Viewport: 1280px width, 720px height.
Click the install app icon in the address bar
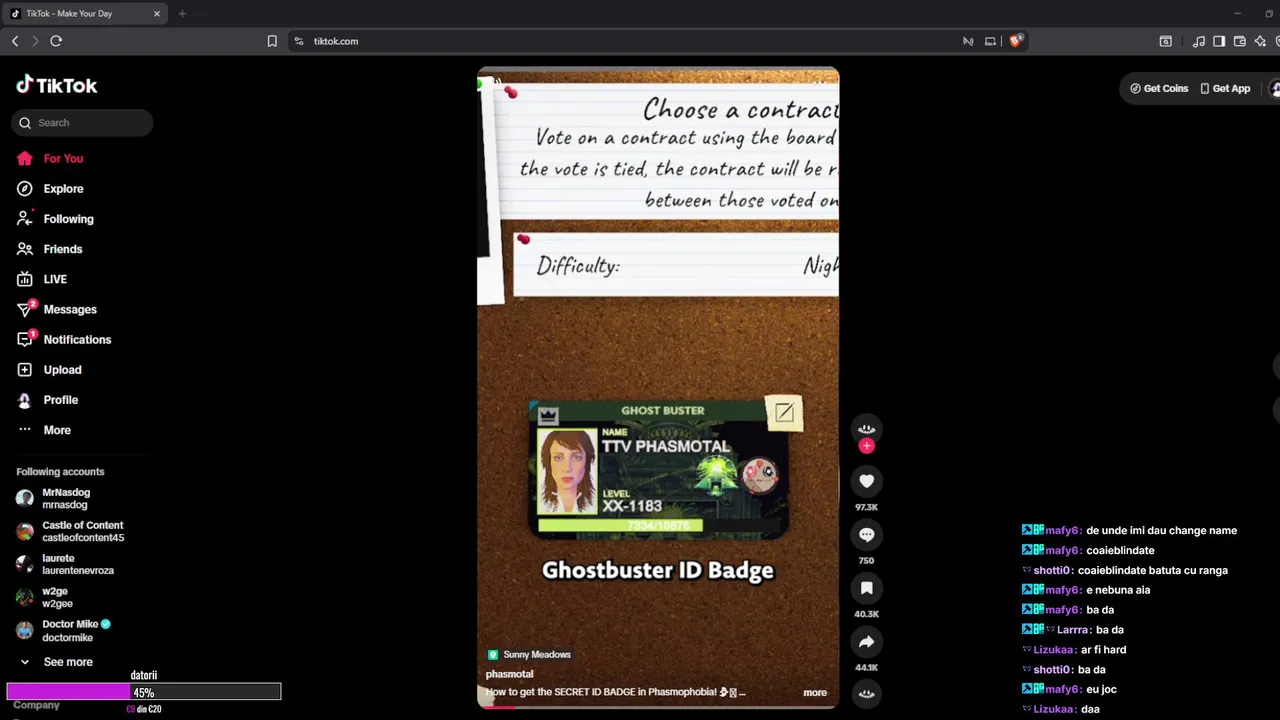pos(990,41)
